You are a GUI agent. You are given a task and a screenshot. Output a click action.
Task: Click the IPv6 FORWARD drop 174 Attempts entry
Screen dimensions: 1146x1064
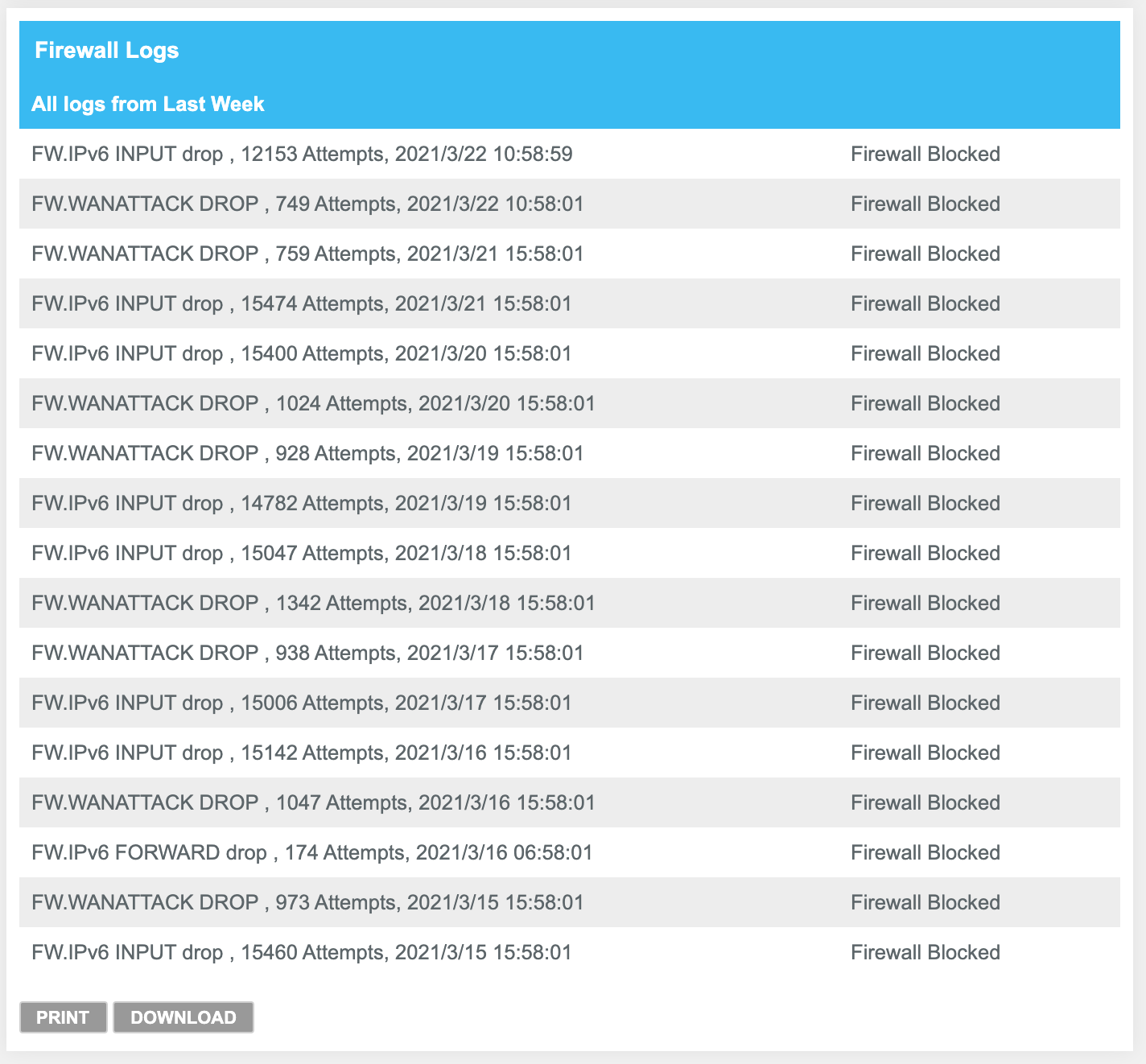point(312,852)
